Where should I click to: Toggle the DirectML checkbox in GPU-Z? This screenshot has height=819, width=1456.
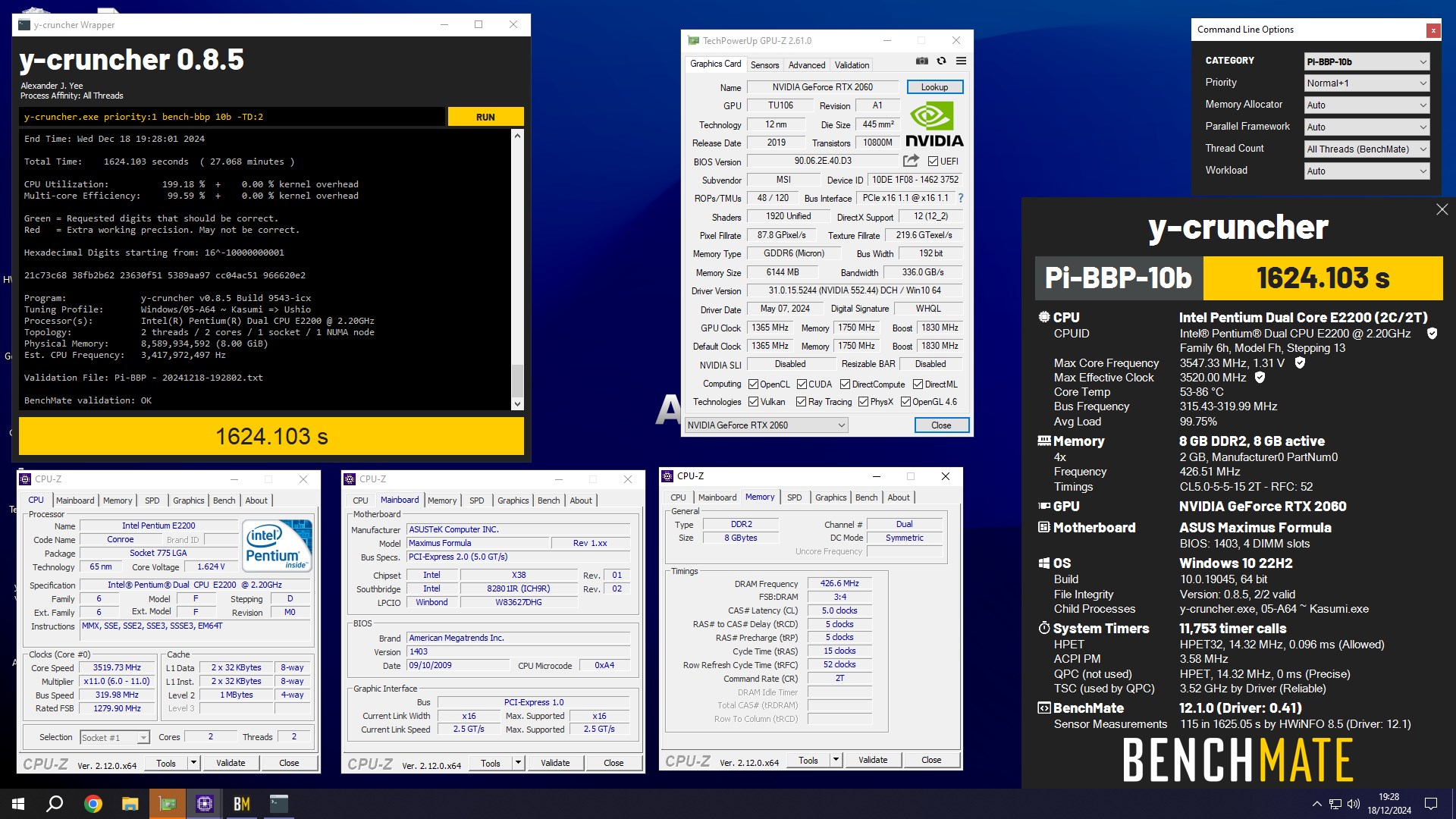click(918, 384)
